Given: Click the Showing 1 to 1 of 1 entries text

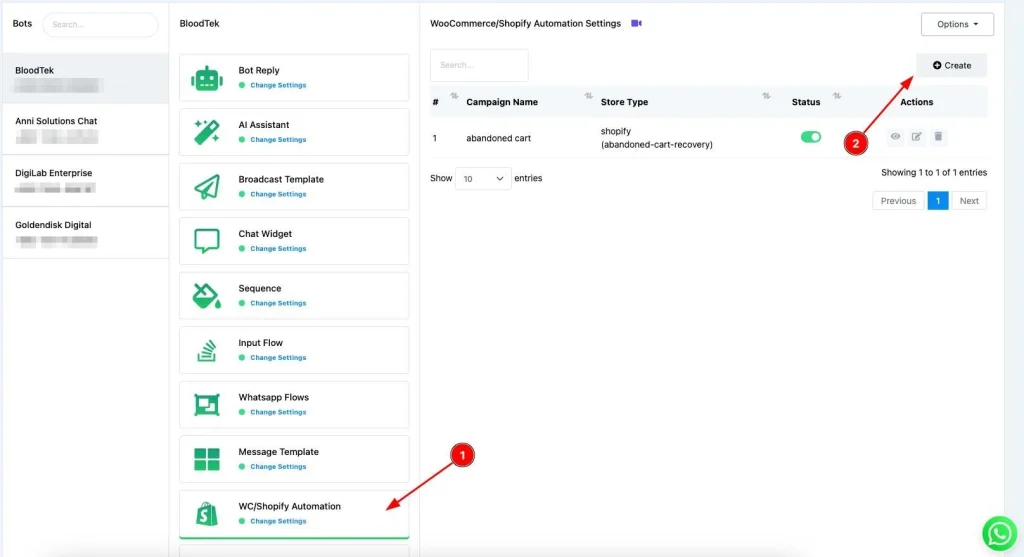Looking at the screenshot, I should 934,172.
